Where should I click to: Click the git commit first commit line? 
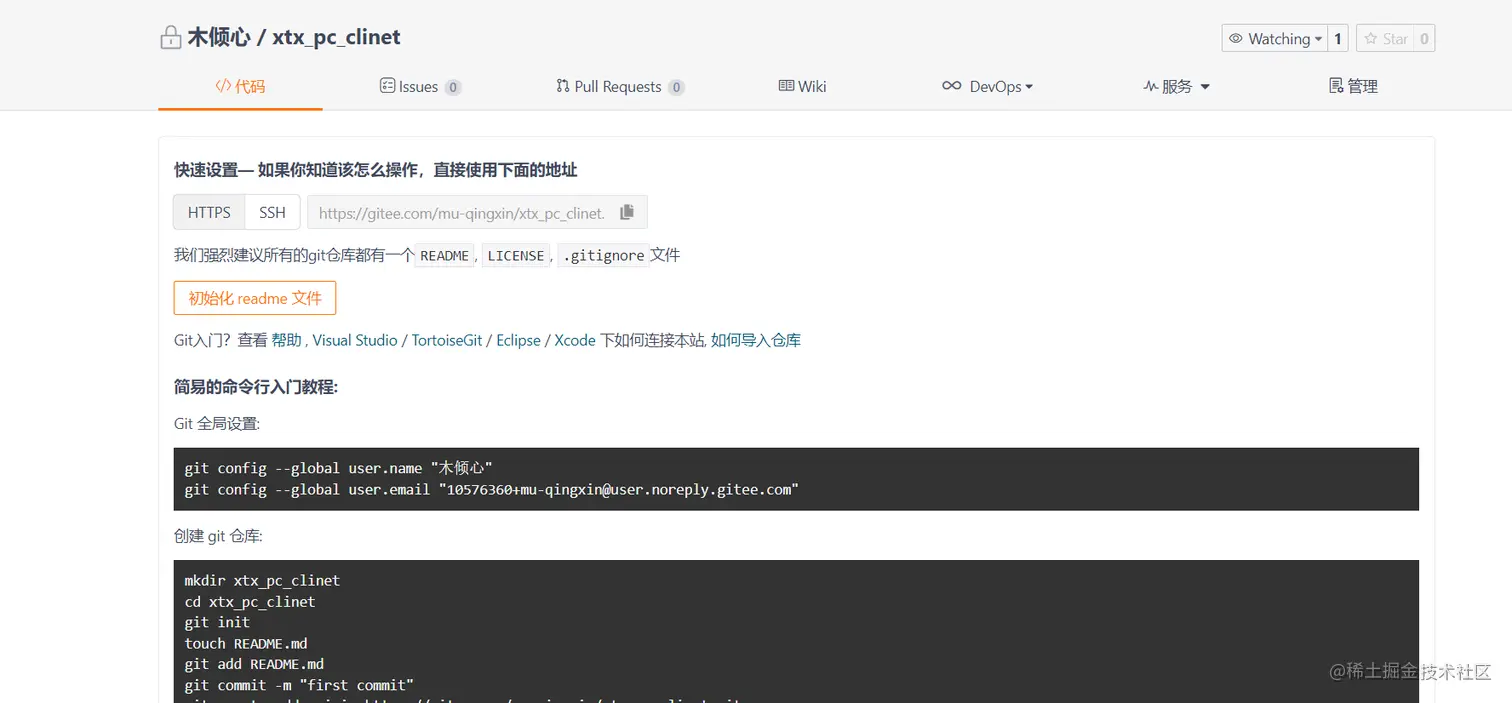pos(299,685)
